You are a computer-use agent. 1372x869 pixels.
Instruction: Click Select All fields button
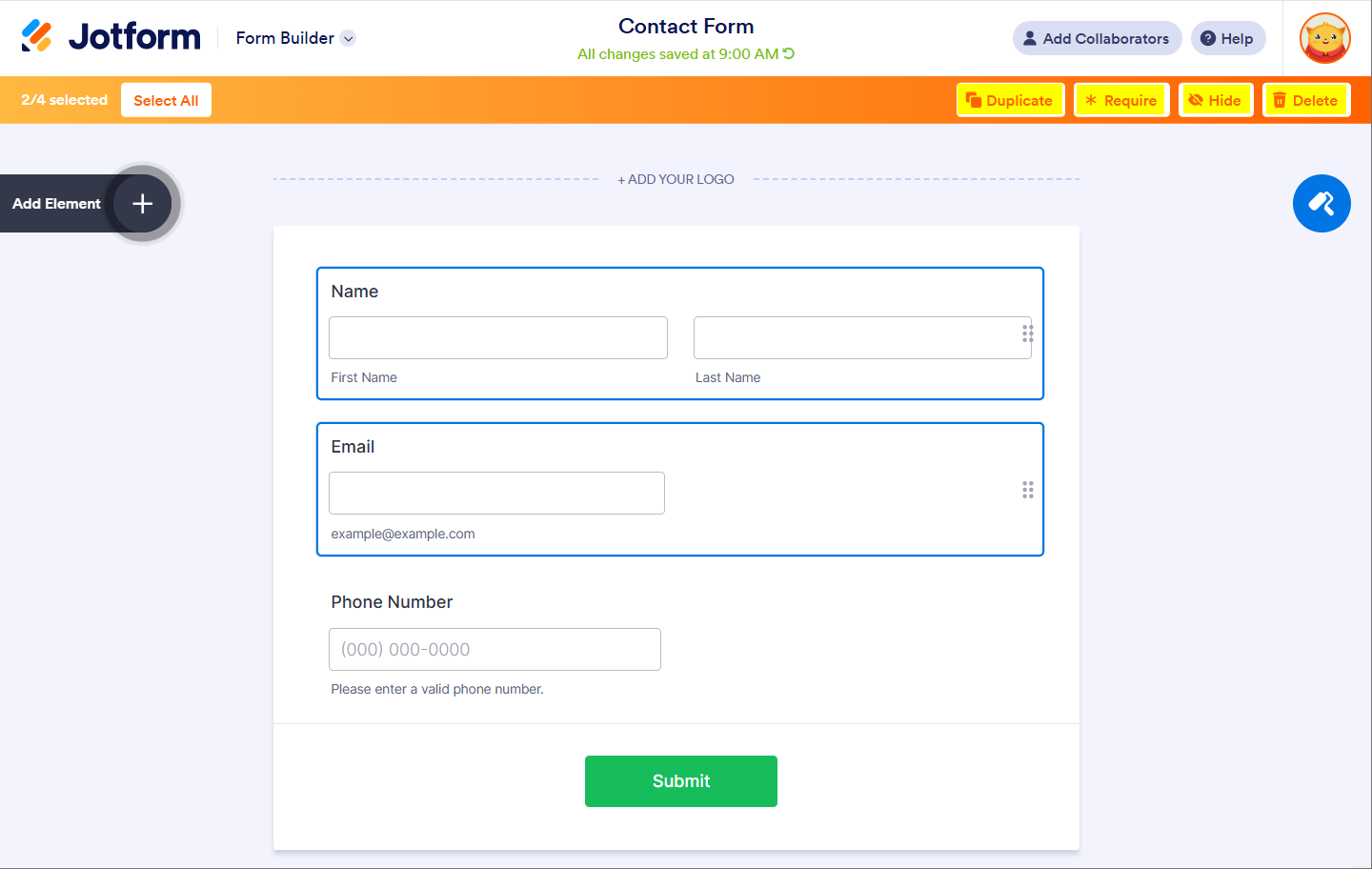(166, 100)
